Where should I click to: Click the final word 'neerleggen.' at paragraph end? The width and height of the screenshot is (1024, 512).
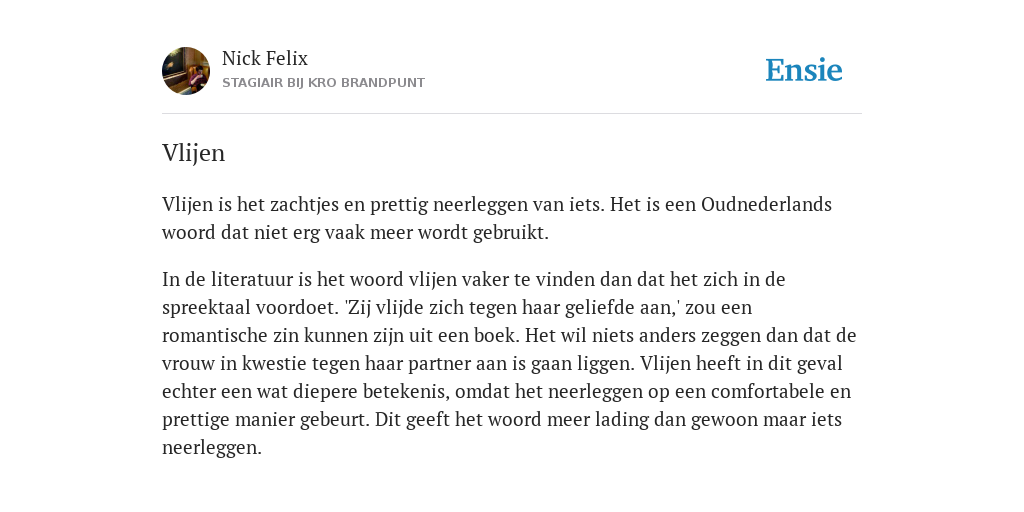click(212, 448)
